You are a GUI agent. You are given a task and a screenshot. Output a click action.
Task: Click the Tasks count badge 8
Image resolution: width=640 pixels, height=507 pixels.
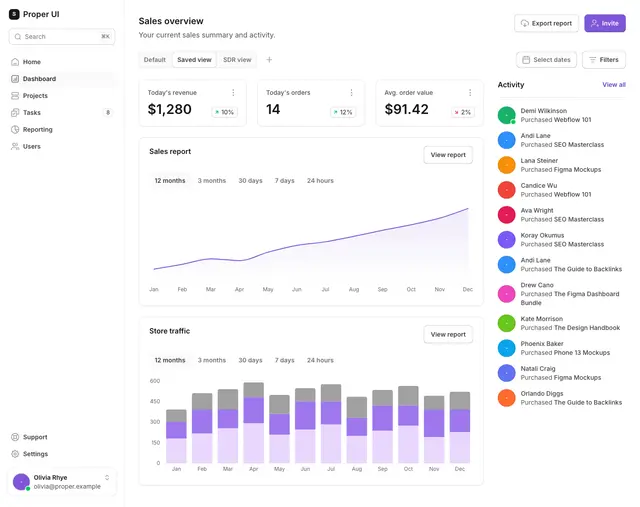click(x=108, y=112)
